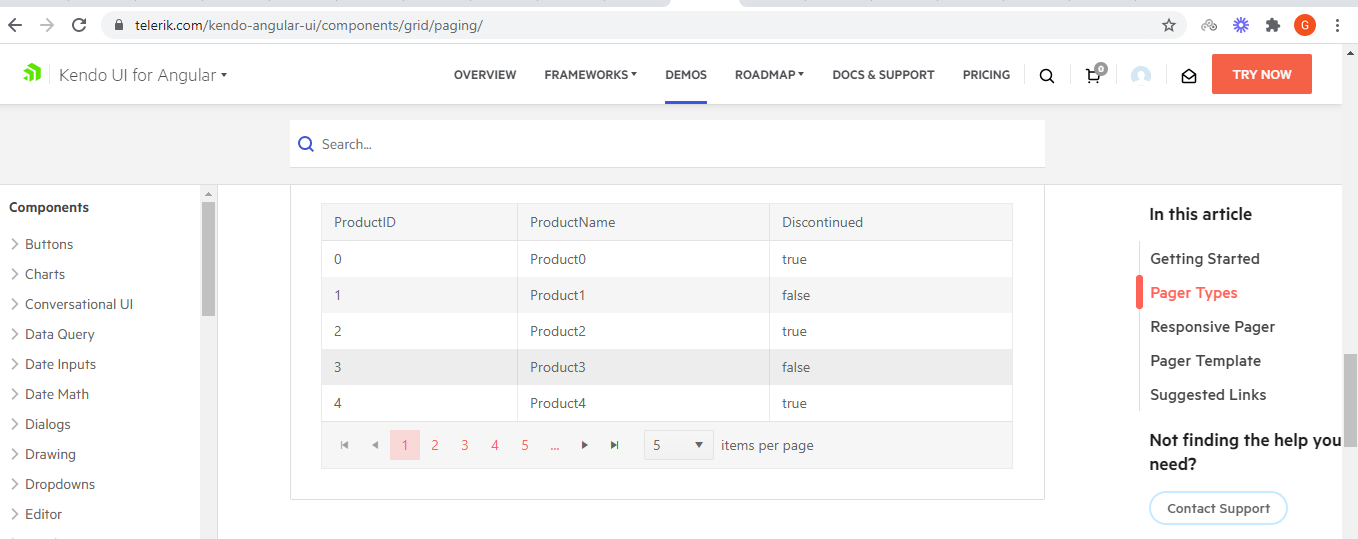
Task: Open items per page dropdown
Action: point(679,445)
